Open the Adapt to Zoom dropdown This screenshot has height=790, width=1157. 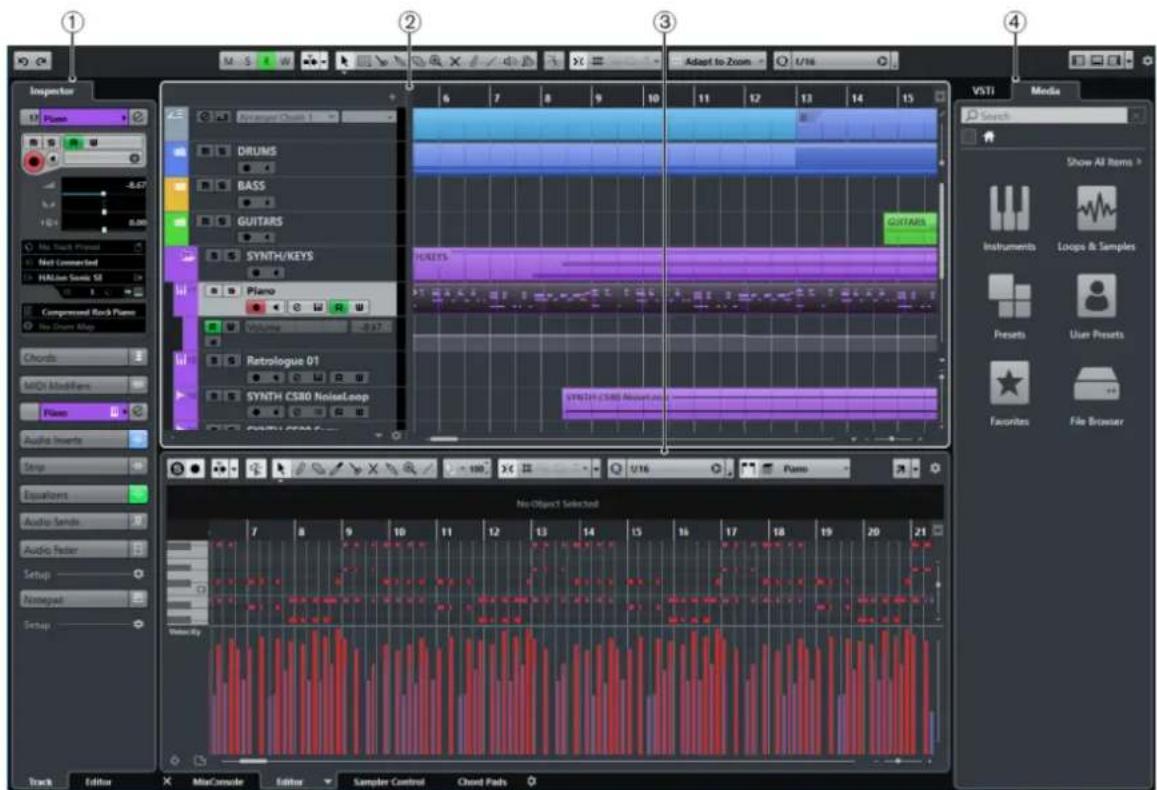[718, 61]
